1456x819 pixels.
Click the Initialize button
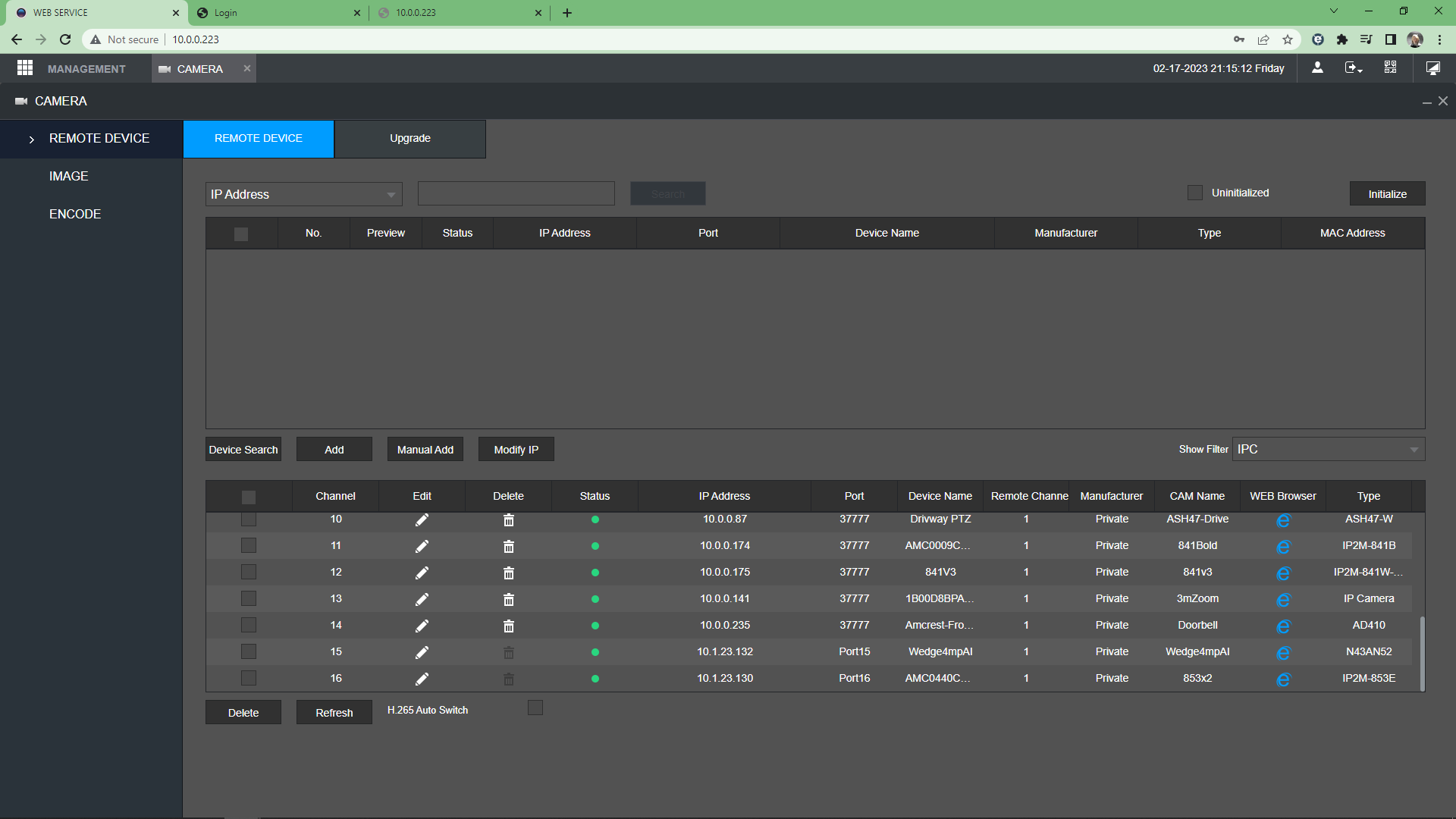pyautogui.click(x=1388, y=193)
